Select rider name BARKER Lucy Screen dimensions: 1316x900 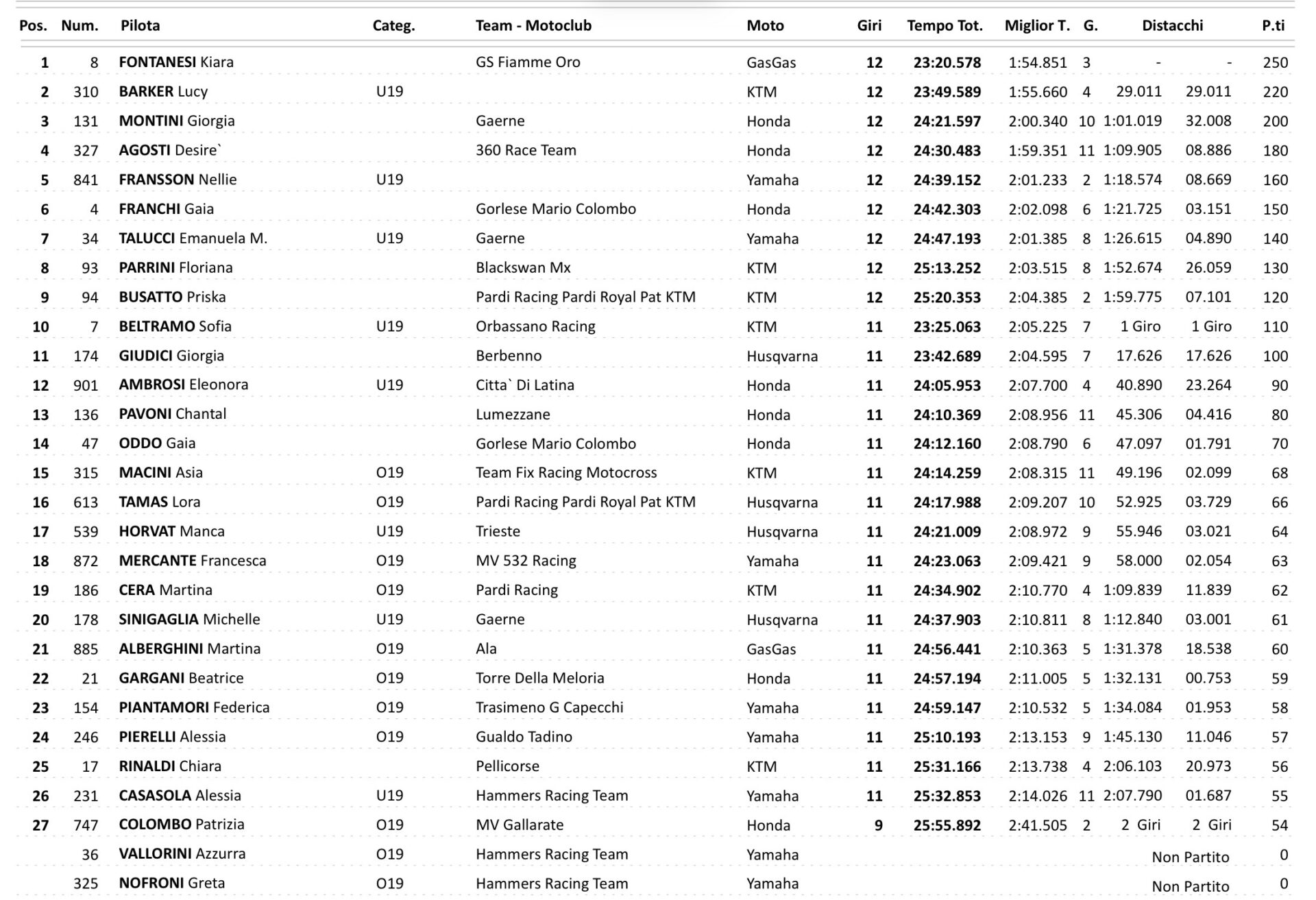tap(163, 92)
